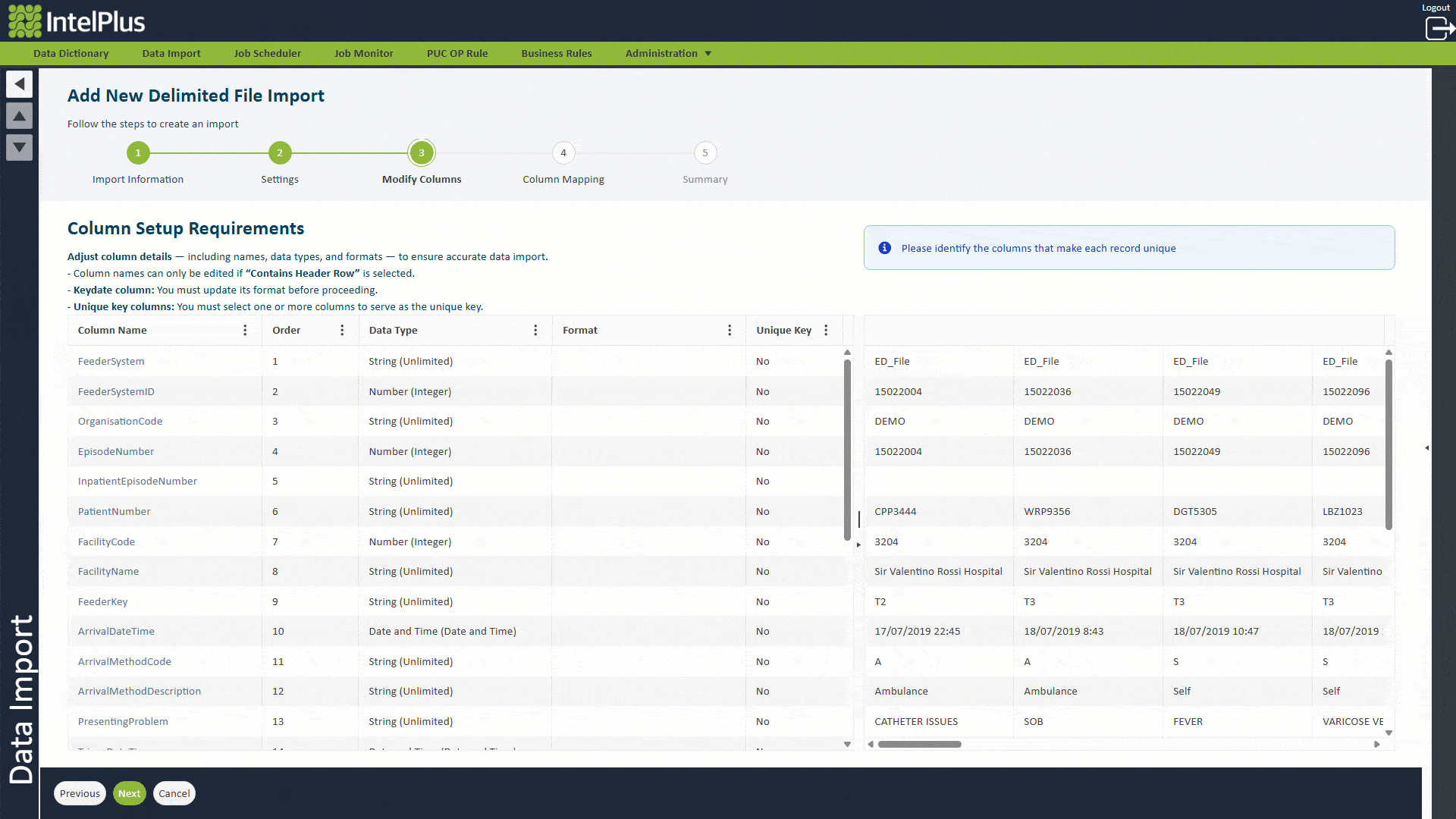Open Format column options menu
Viewport: 1456px width, 819px height.
click(730, 331)
